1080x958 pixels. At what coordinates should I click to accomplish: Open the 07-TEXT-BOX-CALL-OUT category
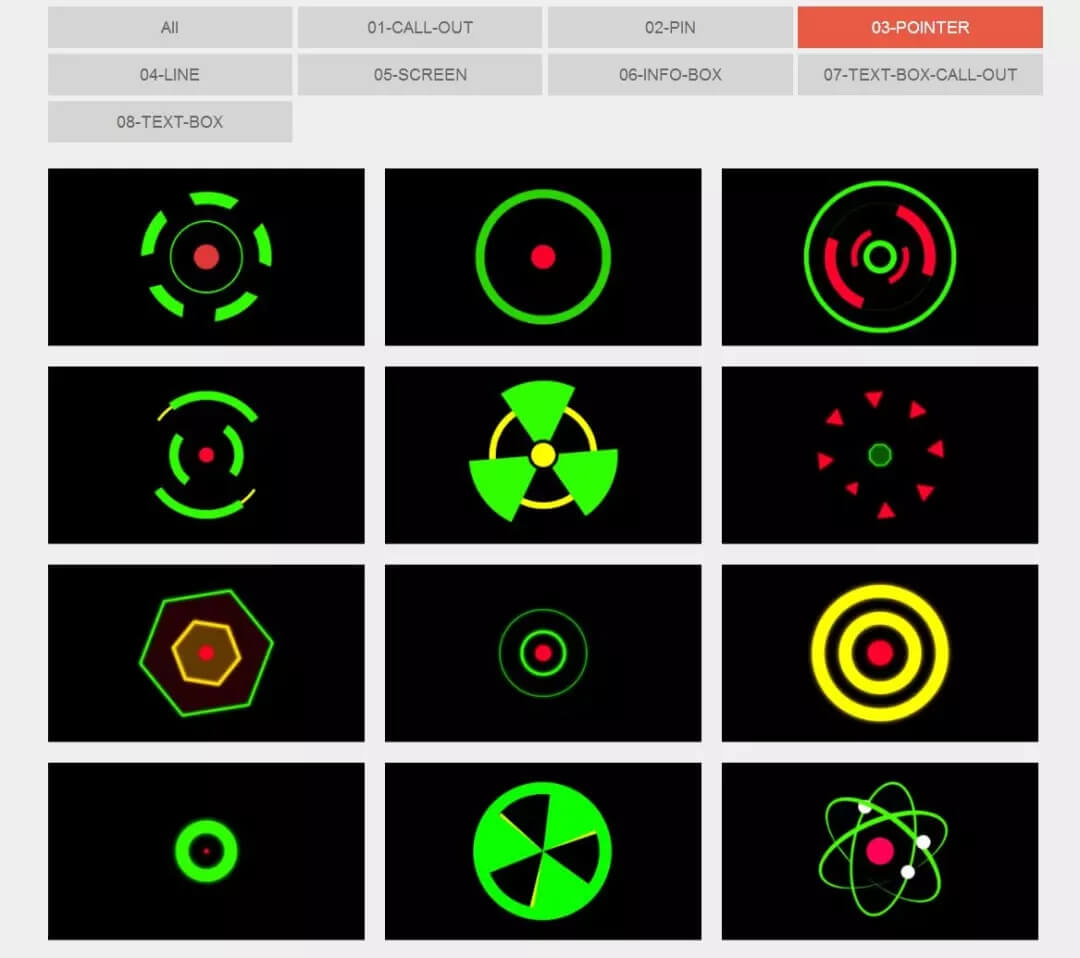pos(920,74)
